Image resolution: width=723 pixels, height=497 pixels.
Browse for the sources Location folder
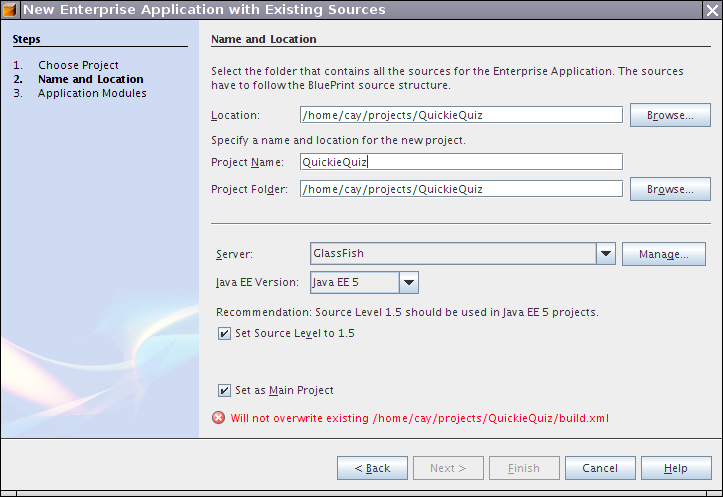pos(670,115)
